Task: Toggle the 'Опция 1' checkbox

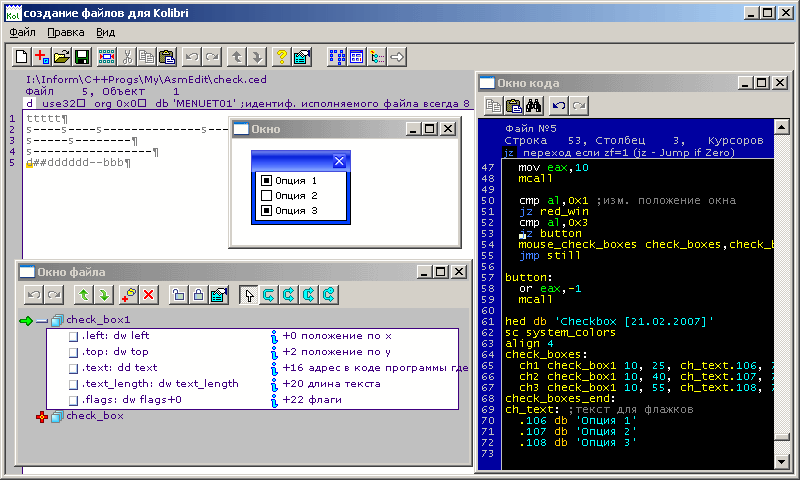Action: [266, 181]
